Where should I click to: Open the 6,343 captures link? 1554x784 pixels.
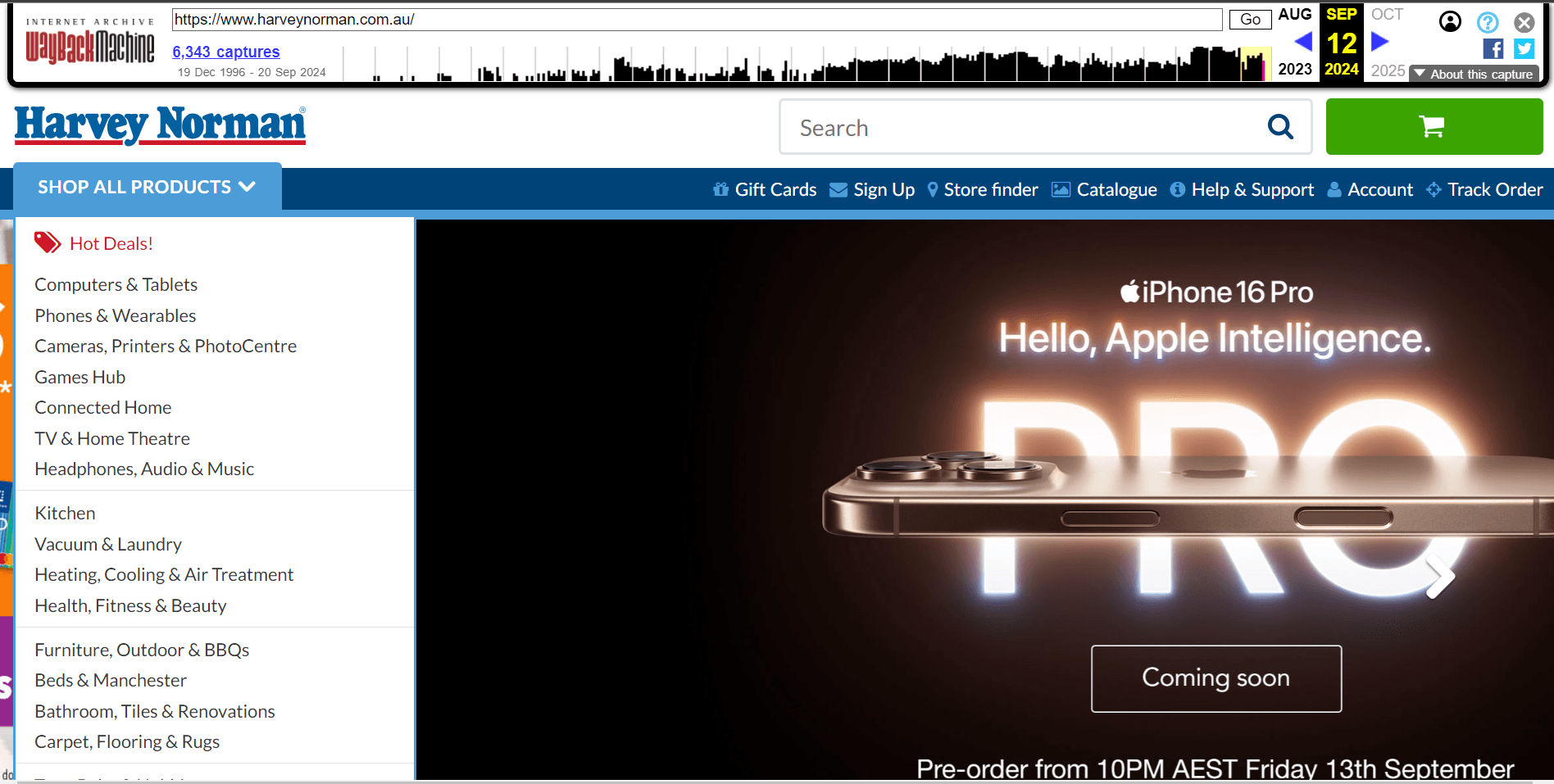(226, 52)
